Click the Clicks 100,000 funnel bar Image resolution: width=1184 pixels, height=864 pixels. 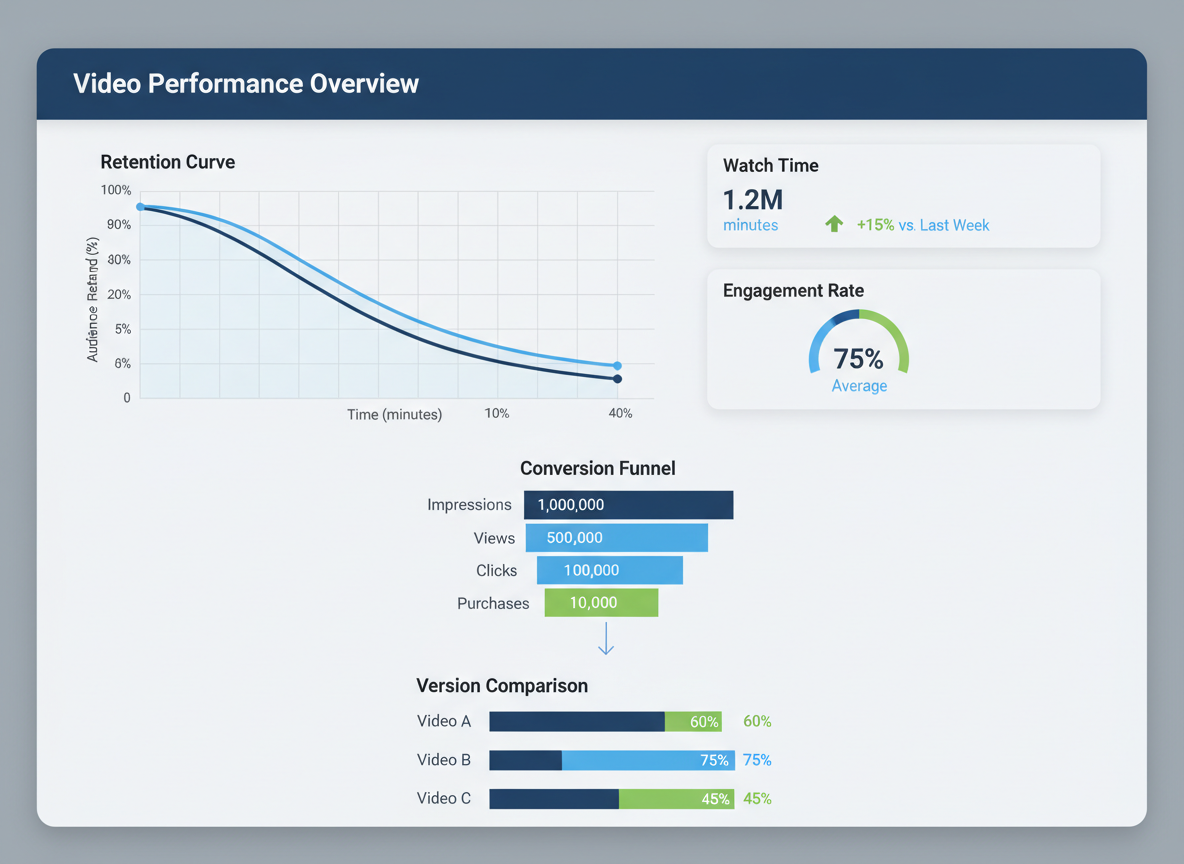(610, 570)
